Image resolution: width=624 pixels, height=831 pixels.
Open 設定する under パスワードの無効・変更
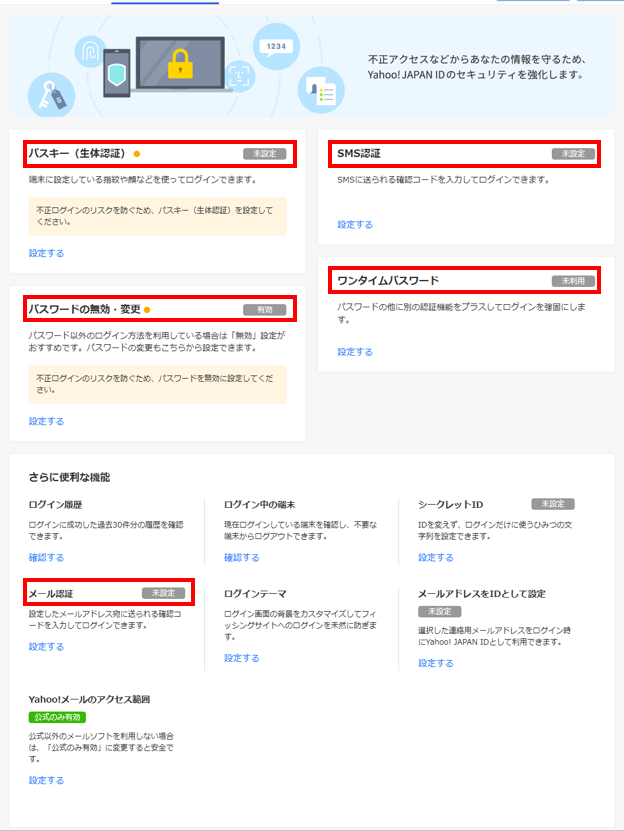47,421
